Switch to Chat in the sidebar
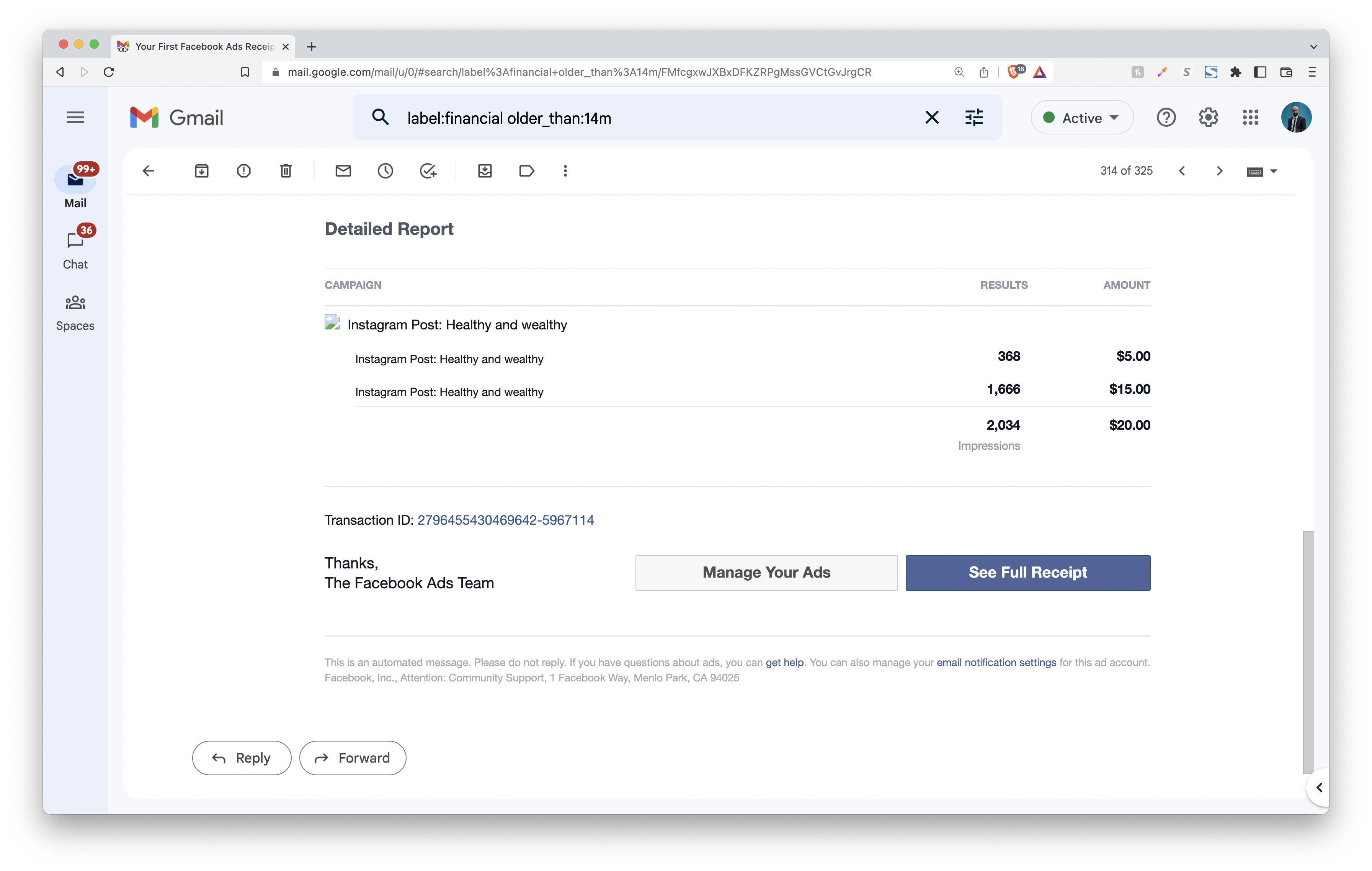The width and height of the screenshot is (1372, 871). [x=75, y=250]
